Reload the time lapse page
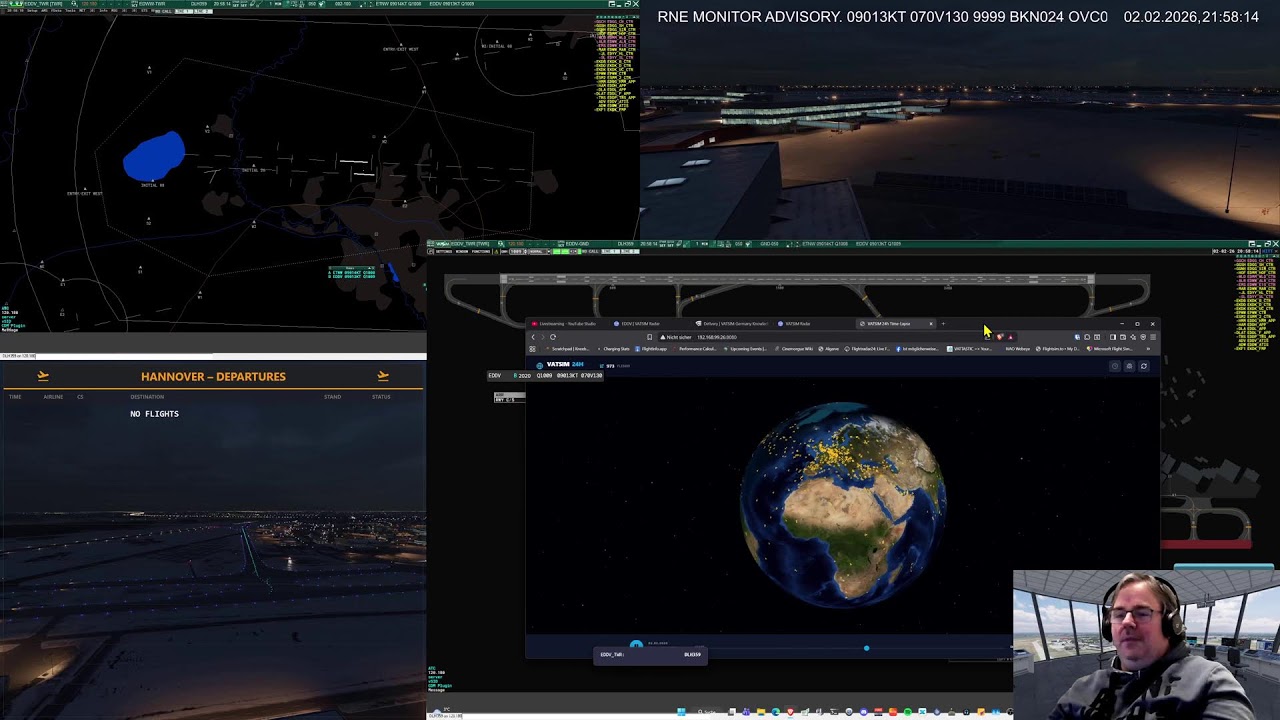The width and height of the screenshot is (1280, 720). click(553, 337)
